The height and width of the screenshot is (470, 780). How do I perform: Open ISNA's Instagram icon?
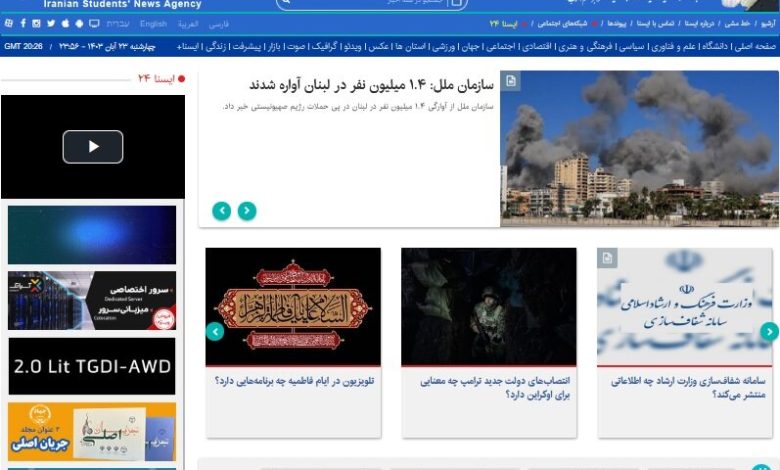[x=36, y=23]
